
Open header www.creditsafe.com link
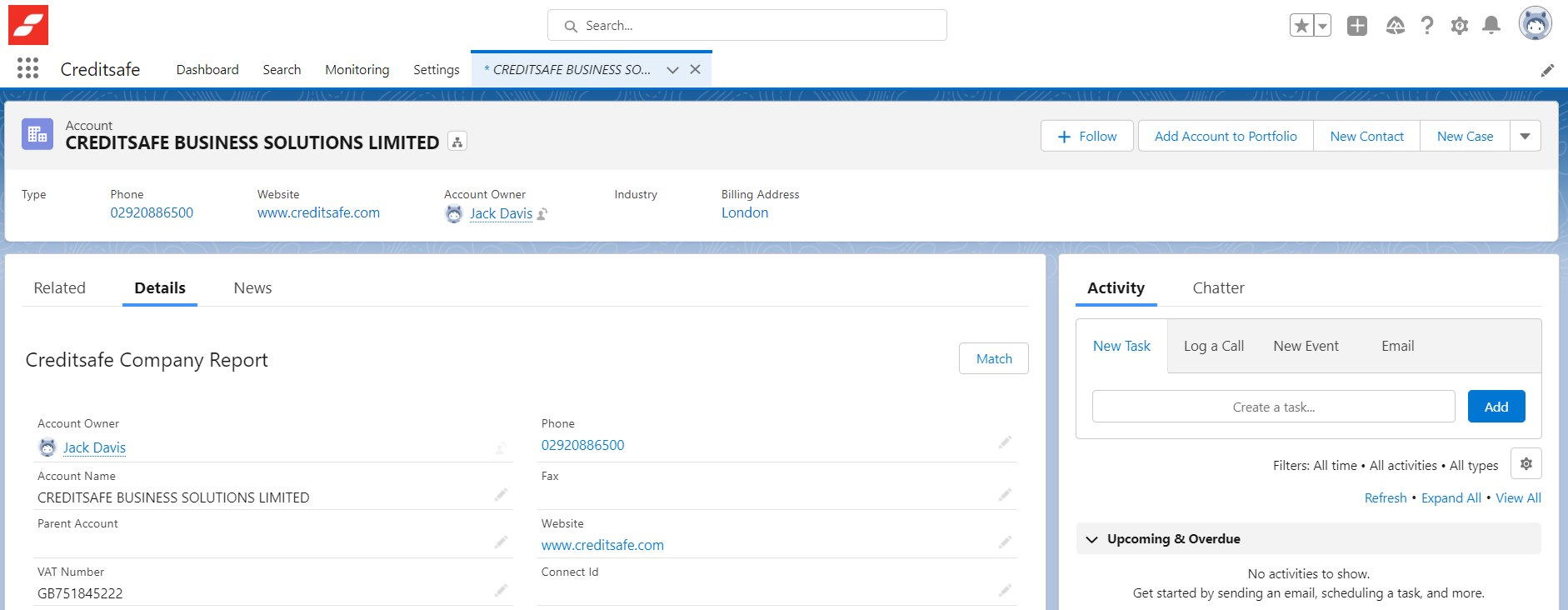coord(318,212)
